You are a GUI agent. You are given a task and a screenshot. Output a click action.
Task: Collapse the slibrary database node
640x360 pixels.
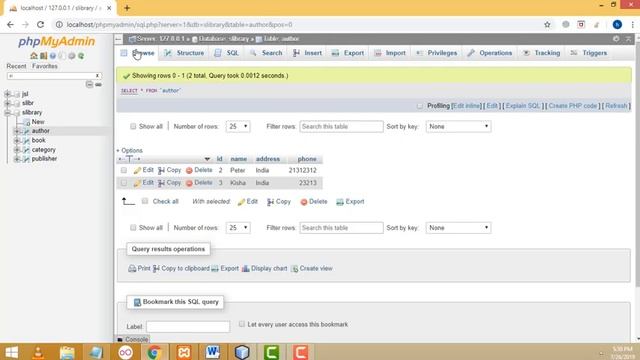pos(7,113)
